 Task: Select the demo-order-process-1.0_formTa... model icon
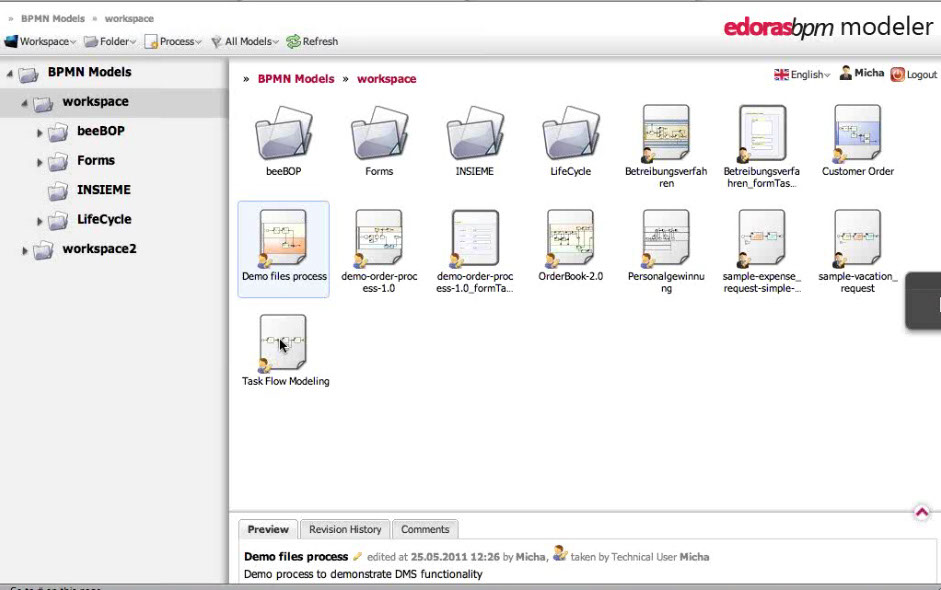pyautogui.click(x=474, y=238)
